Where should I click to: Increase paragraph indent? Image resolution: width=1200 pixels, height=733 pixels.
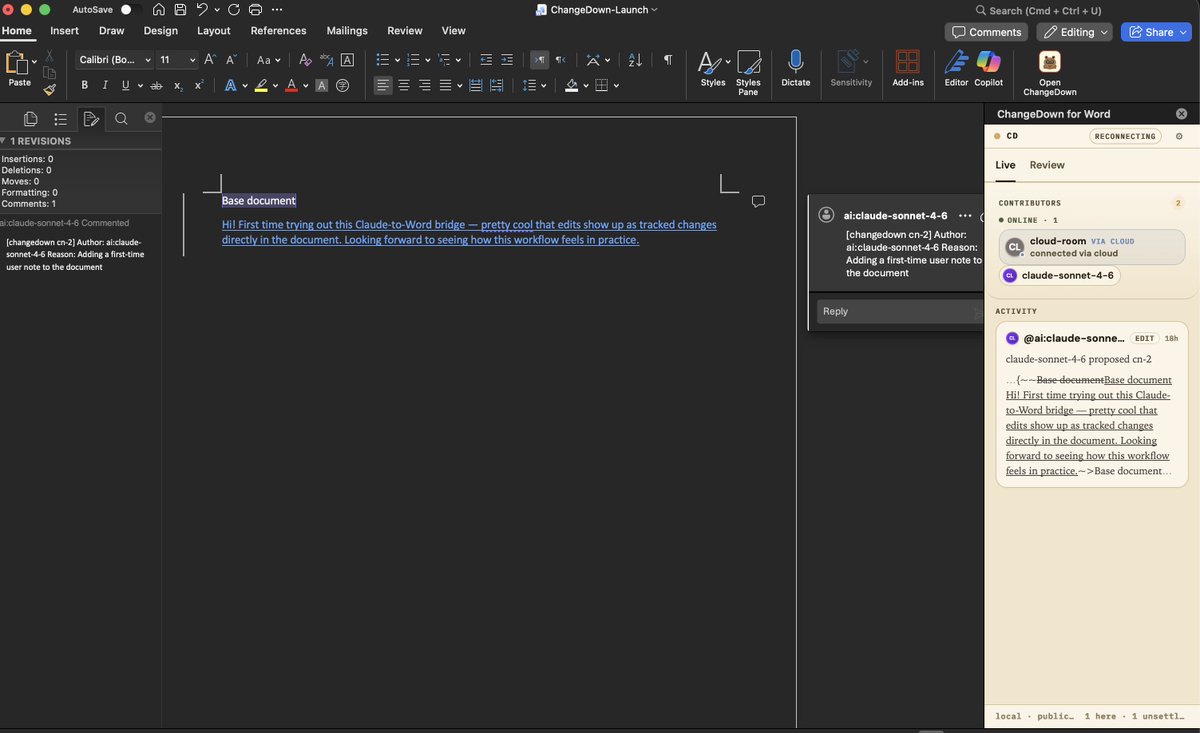[x=507, y=60]
